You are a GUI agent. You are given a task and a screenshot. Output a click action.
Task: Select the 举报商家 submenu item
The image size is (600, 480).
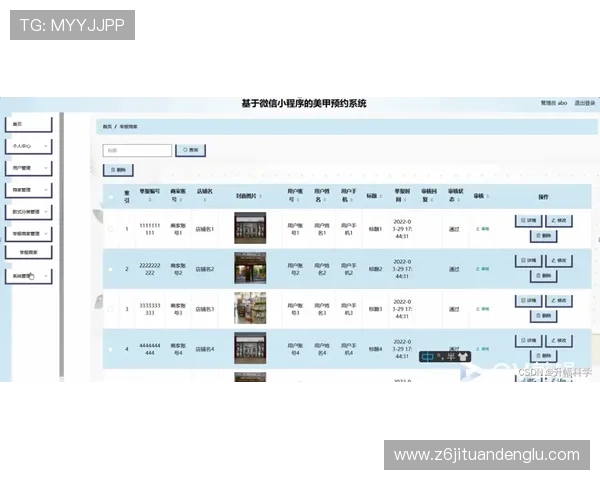click(29, 252)
